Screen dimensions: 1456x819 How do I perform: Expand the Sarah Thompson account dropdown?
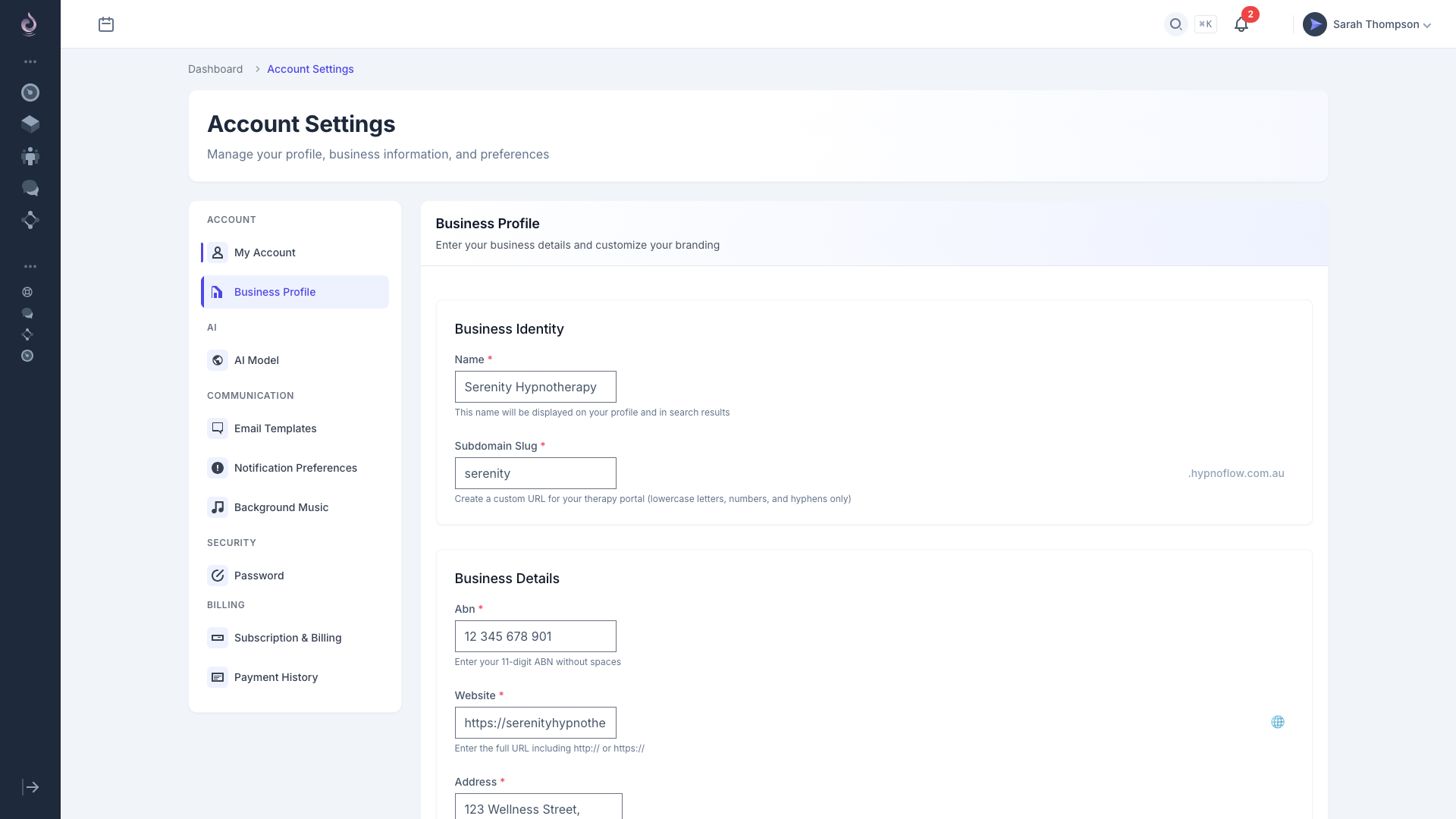[1373, 24]
